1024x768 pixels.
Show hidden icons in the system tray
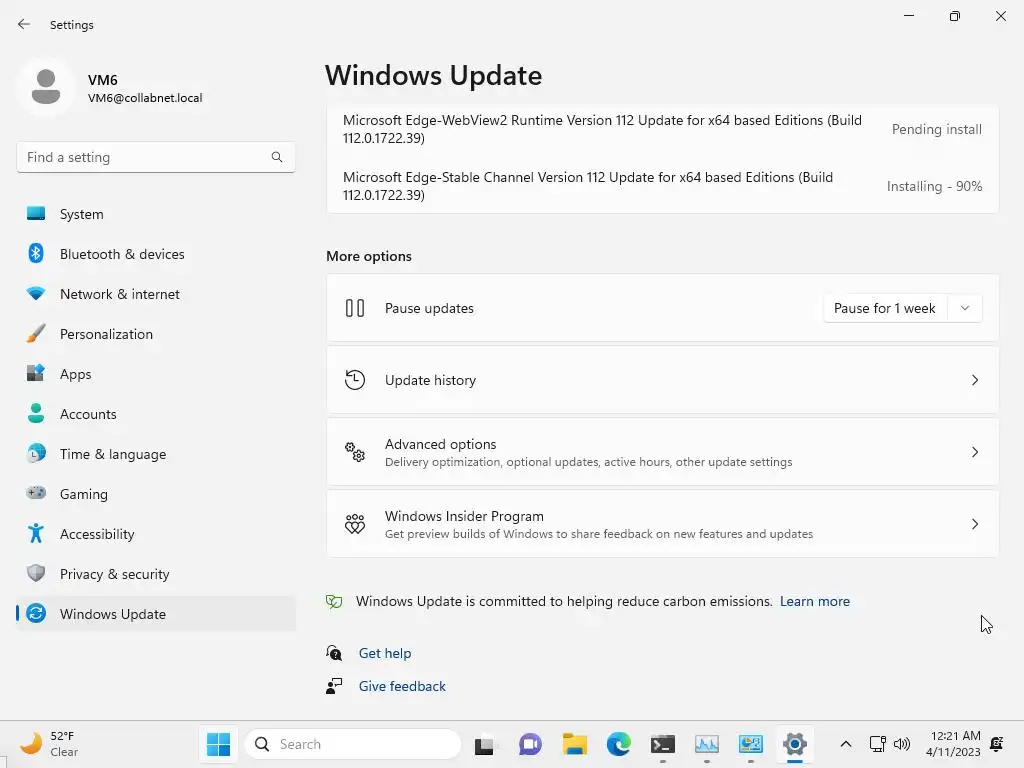click(x=845, y=744)
